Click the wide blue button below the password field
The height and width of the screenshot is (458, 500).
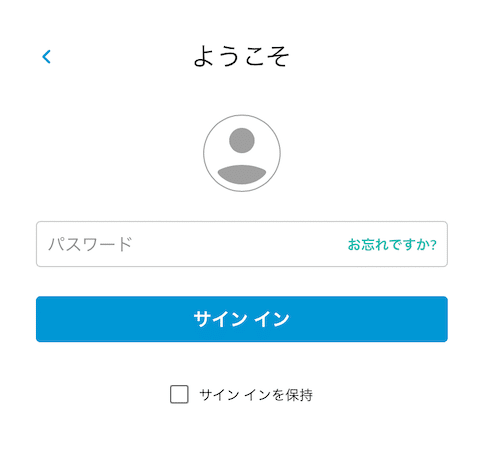pyautogui.click(x=242, y=319)
